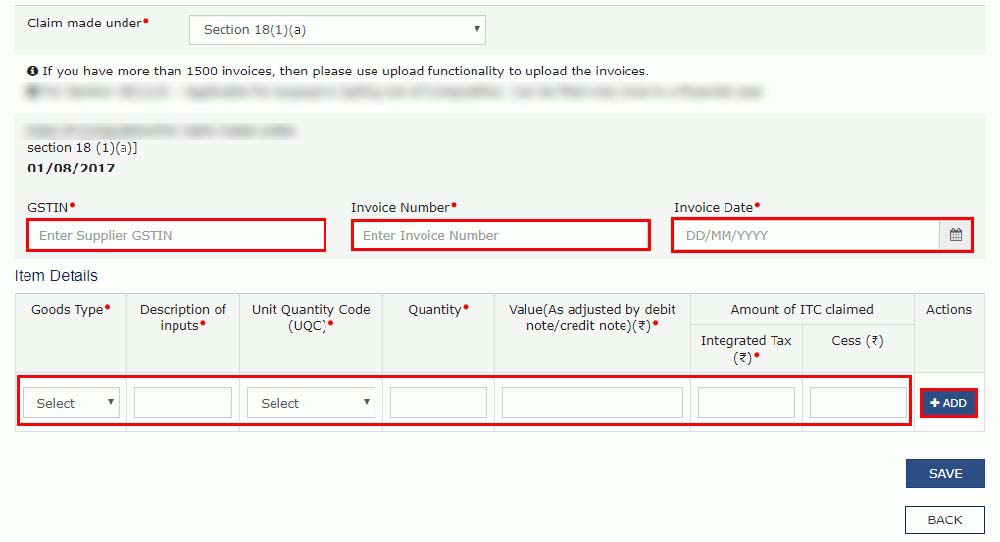Open the calendar picker for Invoice Date

coord(955,236)
